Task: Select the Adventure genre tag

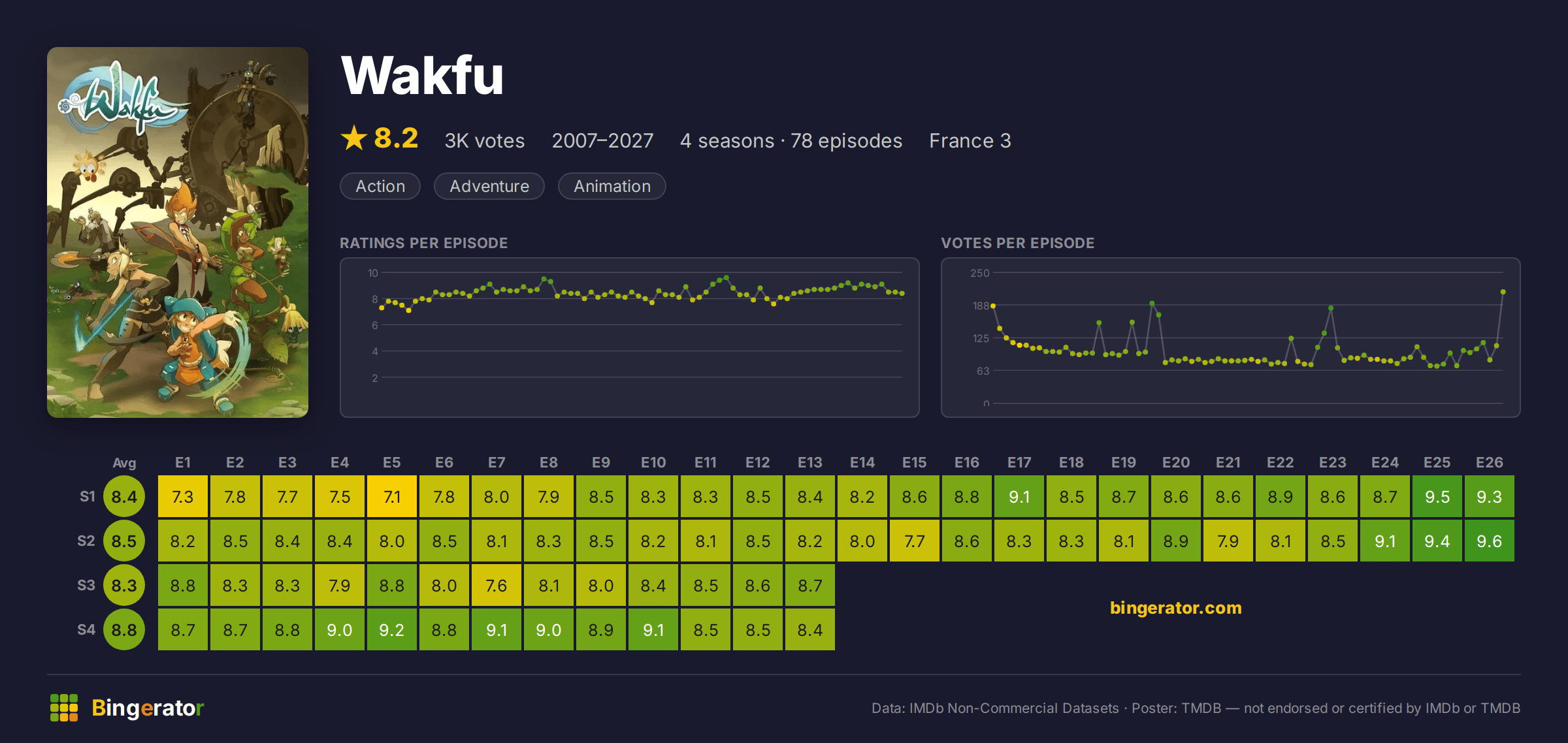Action: point(489,186)
